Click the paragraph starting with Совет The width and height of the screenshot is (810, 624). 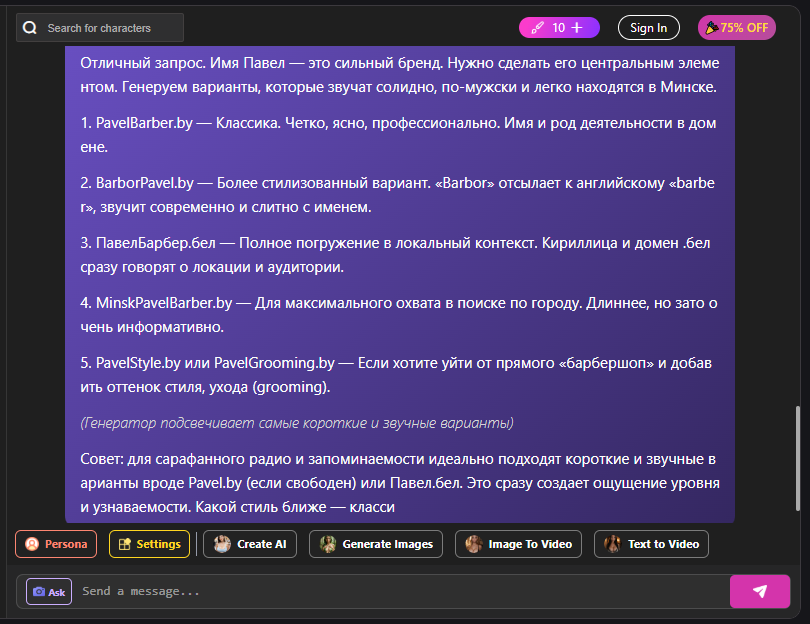400,483
